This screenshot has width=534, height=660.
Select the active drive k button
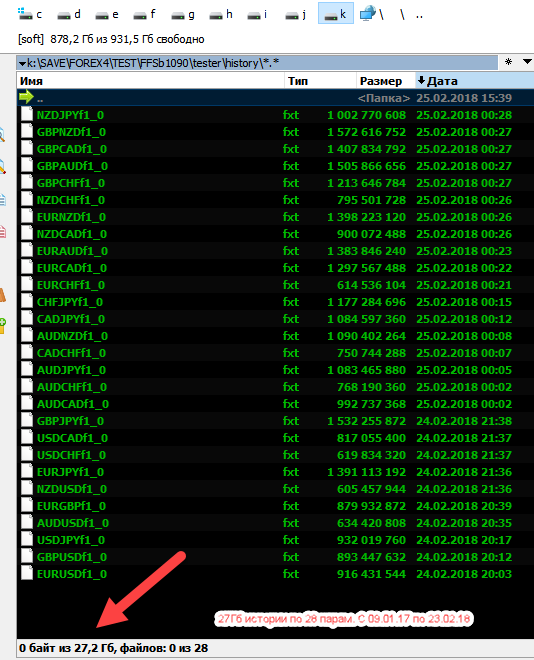pos(336,13)
